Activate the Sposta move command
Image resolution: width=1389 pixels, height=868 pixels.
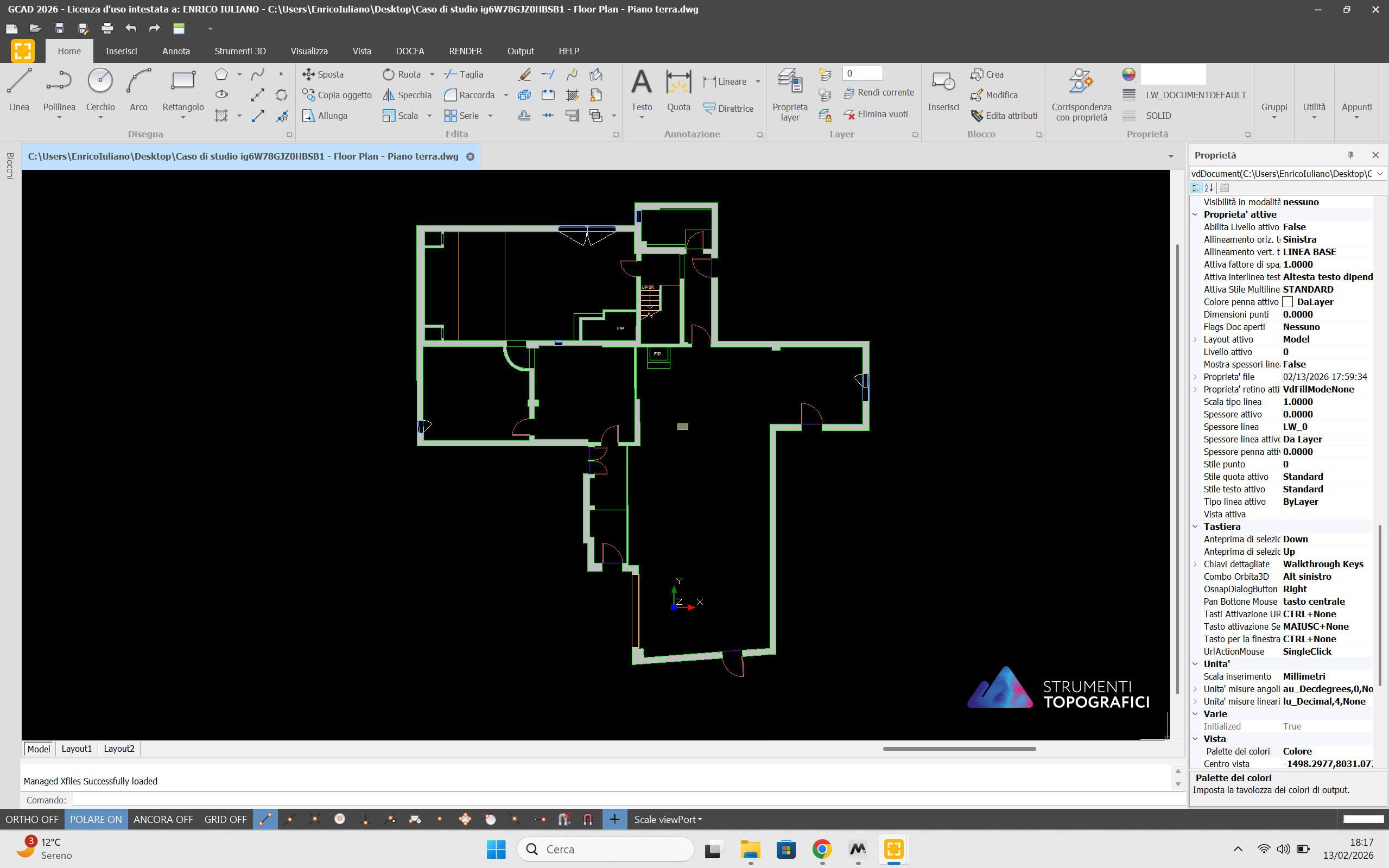[x=323, y=74]
